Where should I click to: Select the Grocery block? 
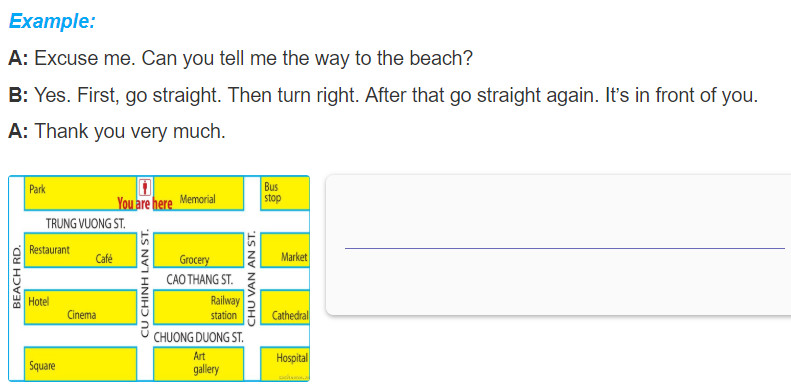tap(198, 250)
